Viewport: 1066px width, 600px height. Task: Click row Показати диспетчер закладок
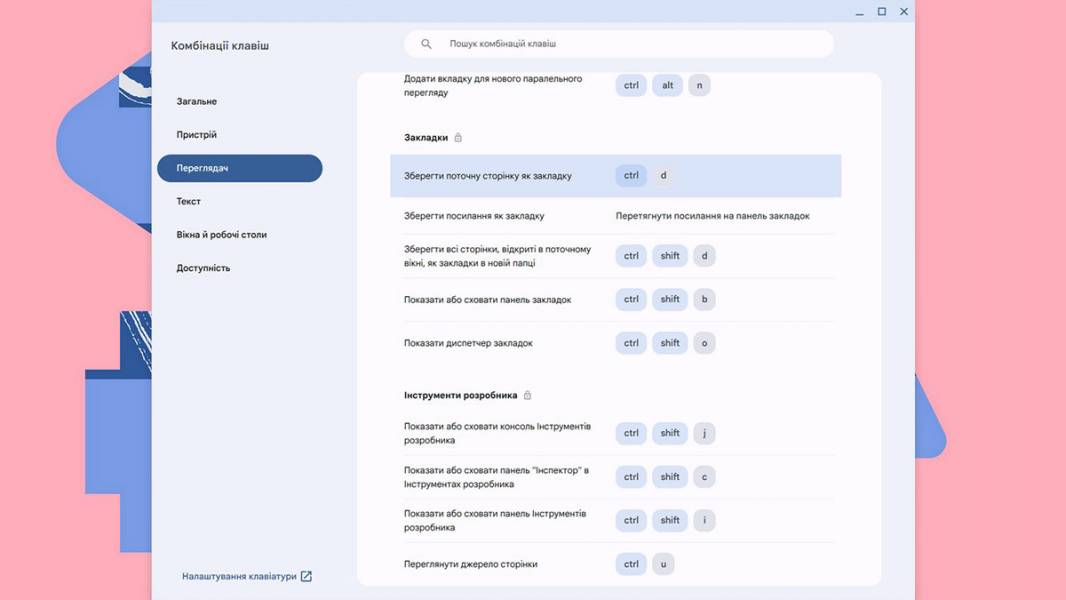point(615,343)
